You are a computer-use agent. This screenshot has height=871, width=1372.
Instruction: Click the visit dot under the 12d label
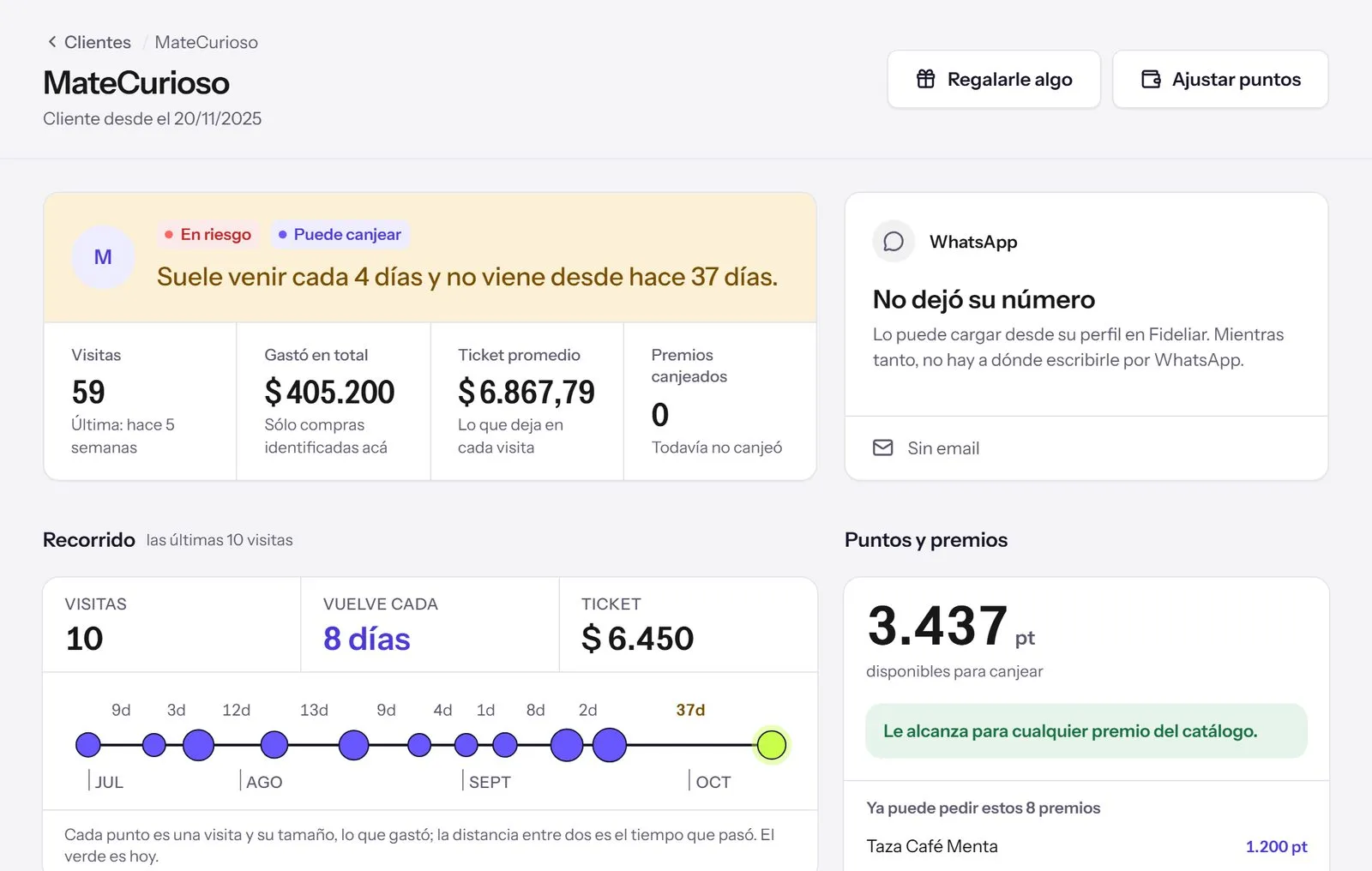[198, 745]
